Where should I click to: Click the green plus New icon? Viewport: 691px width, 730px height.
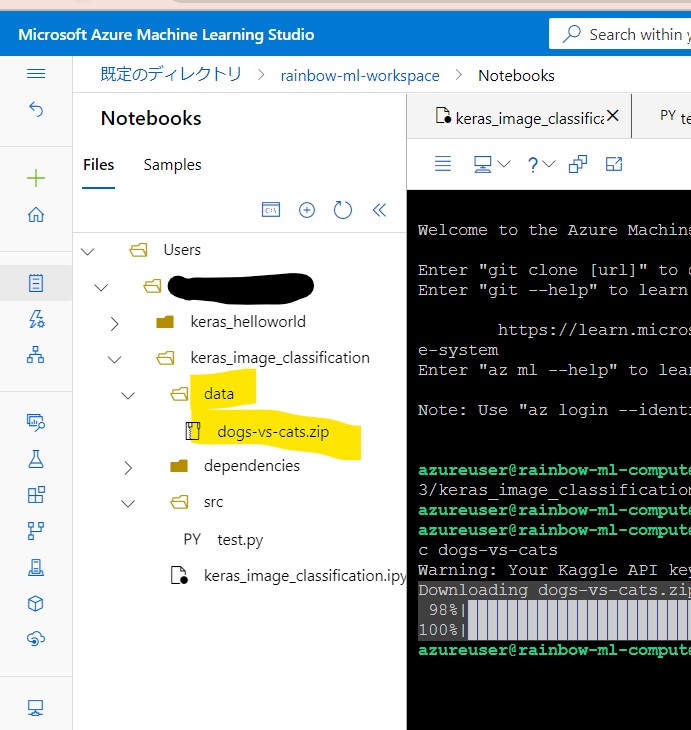point(36,178)
